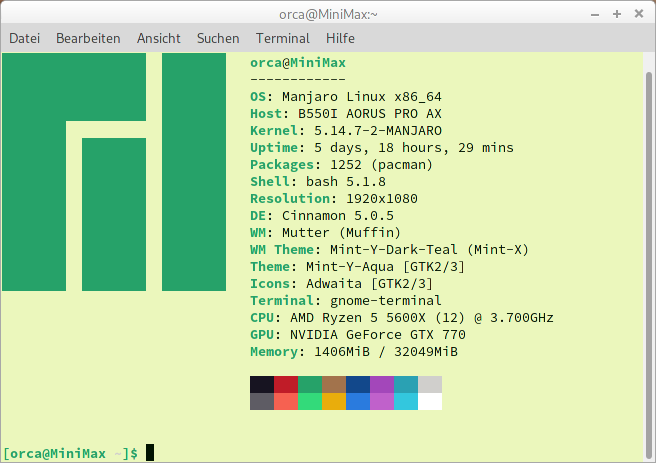Viewport: 656px width, 463px height.
Task: Click the light magenta color block
Action: pos(382,402)
